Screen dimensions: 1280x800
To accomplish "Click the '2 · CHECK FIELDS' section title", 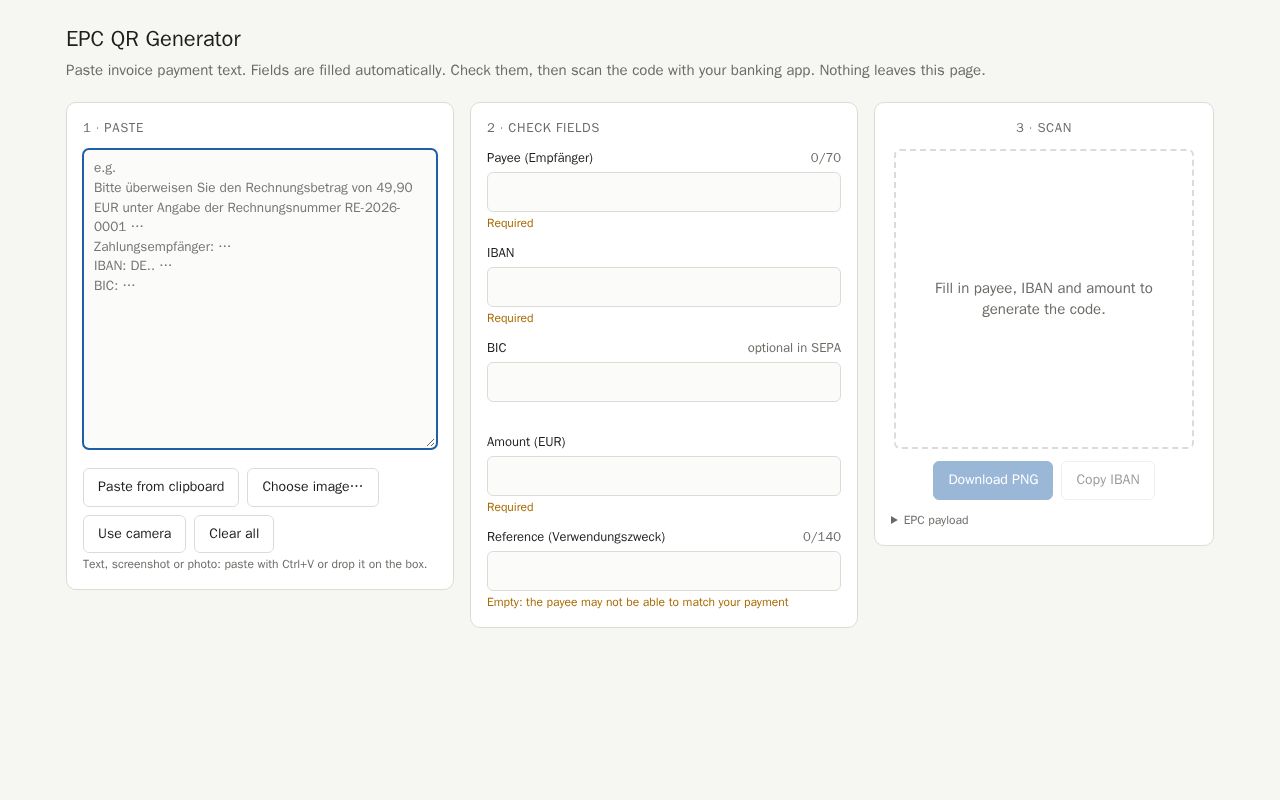I will pyautogui.click(x=543, y=128).
